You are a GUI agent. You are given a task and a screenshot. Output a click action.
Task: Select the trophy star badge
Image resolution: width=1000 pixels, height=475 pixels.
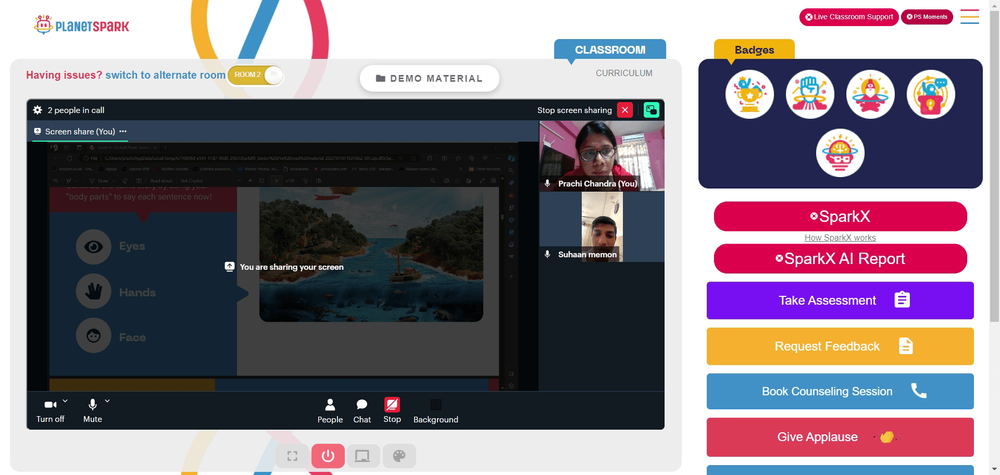pos(749,94)
